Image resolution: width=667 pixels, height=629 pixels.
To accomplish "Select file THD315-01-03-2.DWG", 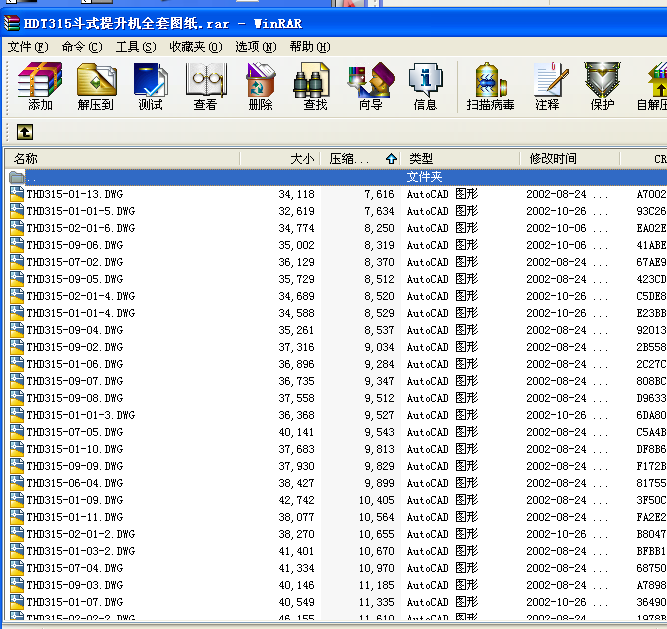I will coord(81,551).
